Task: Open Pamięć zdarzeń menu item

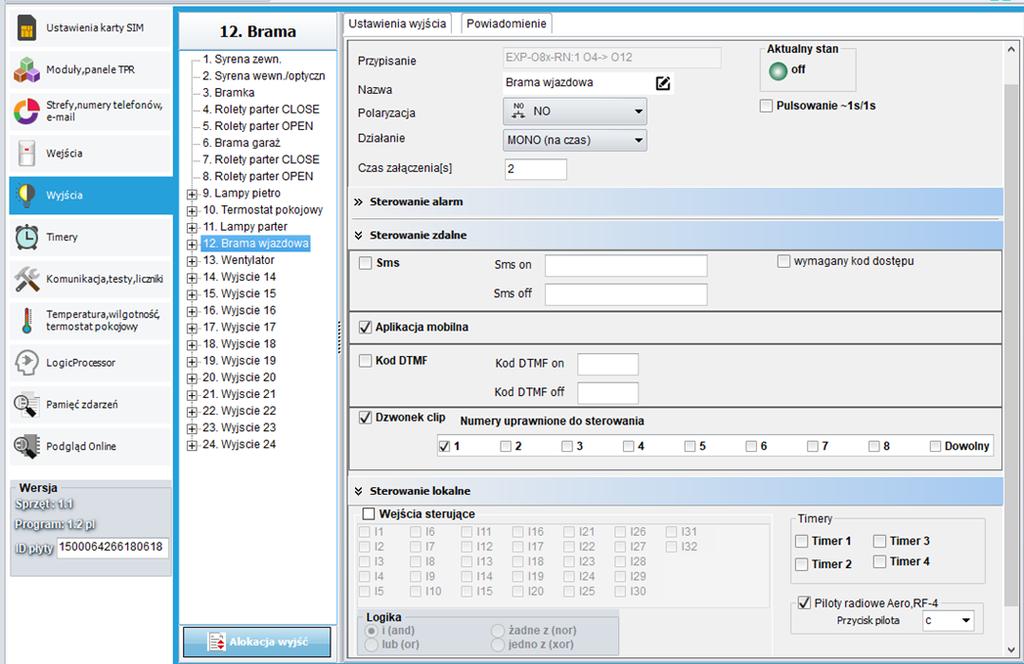Action: 91,405
